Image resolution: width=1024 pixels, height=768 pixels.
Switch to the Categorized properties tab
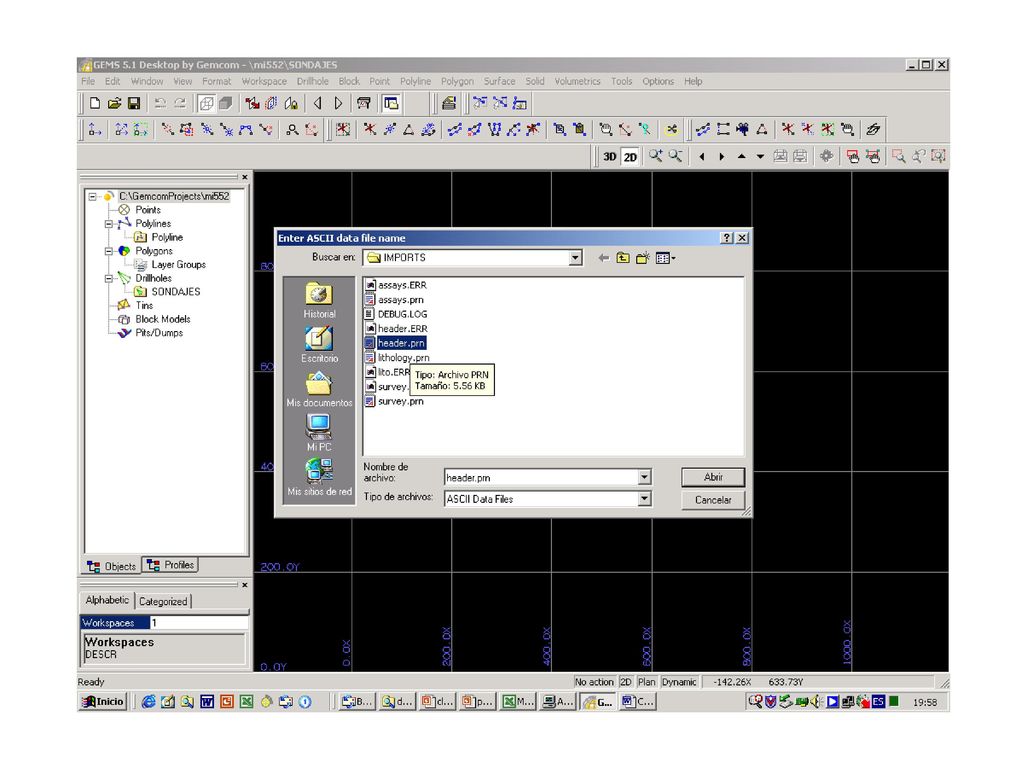[163, 601]
